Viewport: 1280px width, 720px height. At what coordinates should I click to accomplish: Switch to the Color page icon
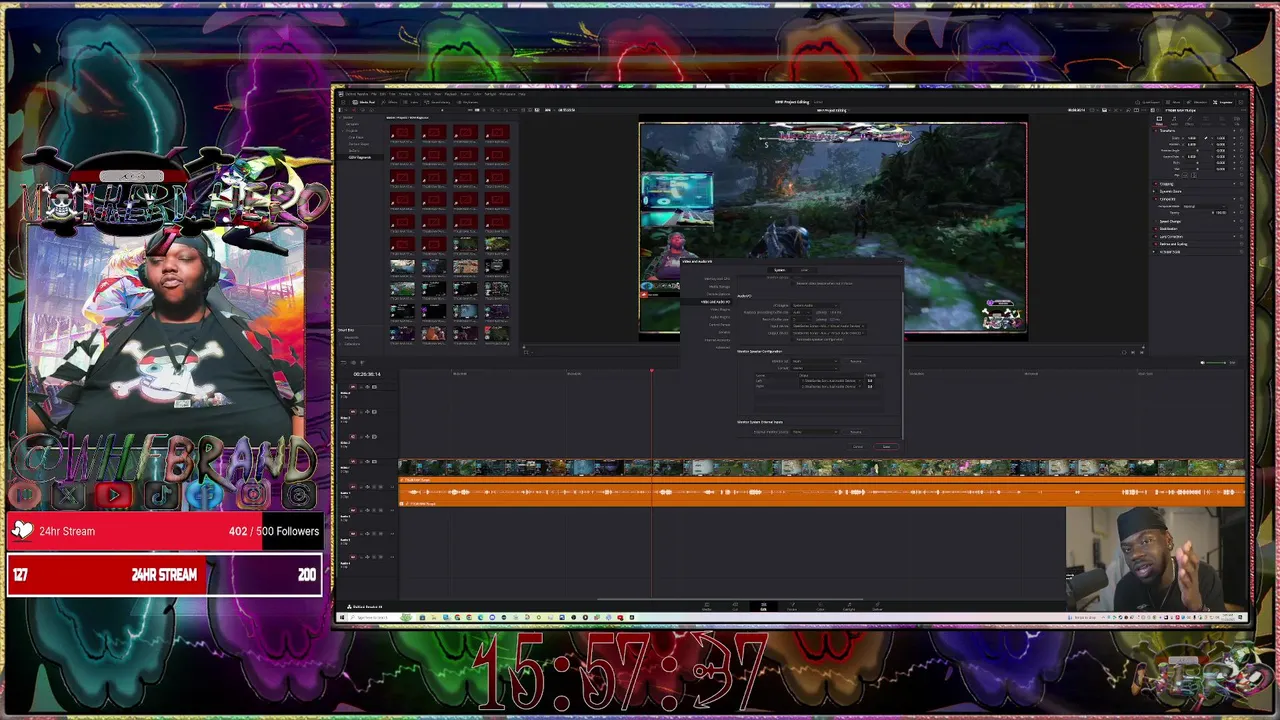pyautogui.click(x=820, y=606)
